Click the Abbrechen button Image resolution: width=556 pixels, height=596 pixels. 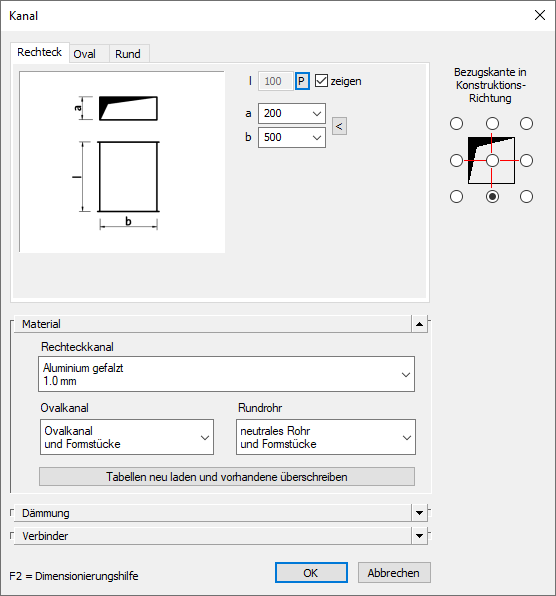pyautogui.click(x=394, y=572)
